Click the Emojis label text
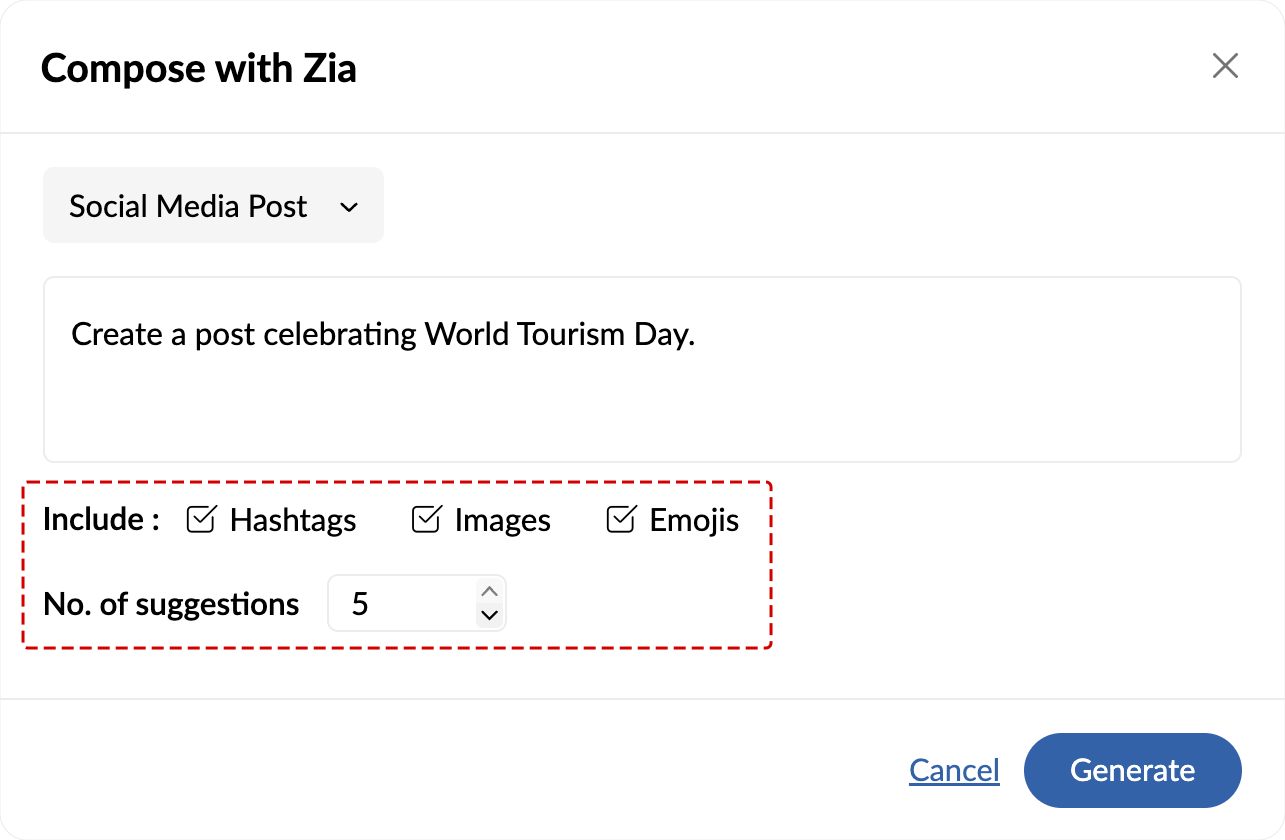 pos(694,521)
